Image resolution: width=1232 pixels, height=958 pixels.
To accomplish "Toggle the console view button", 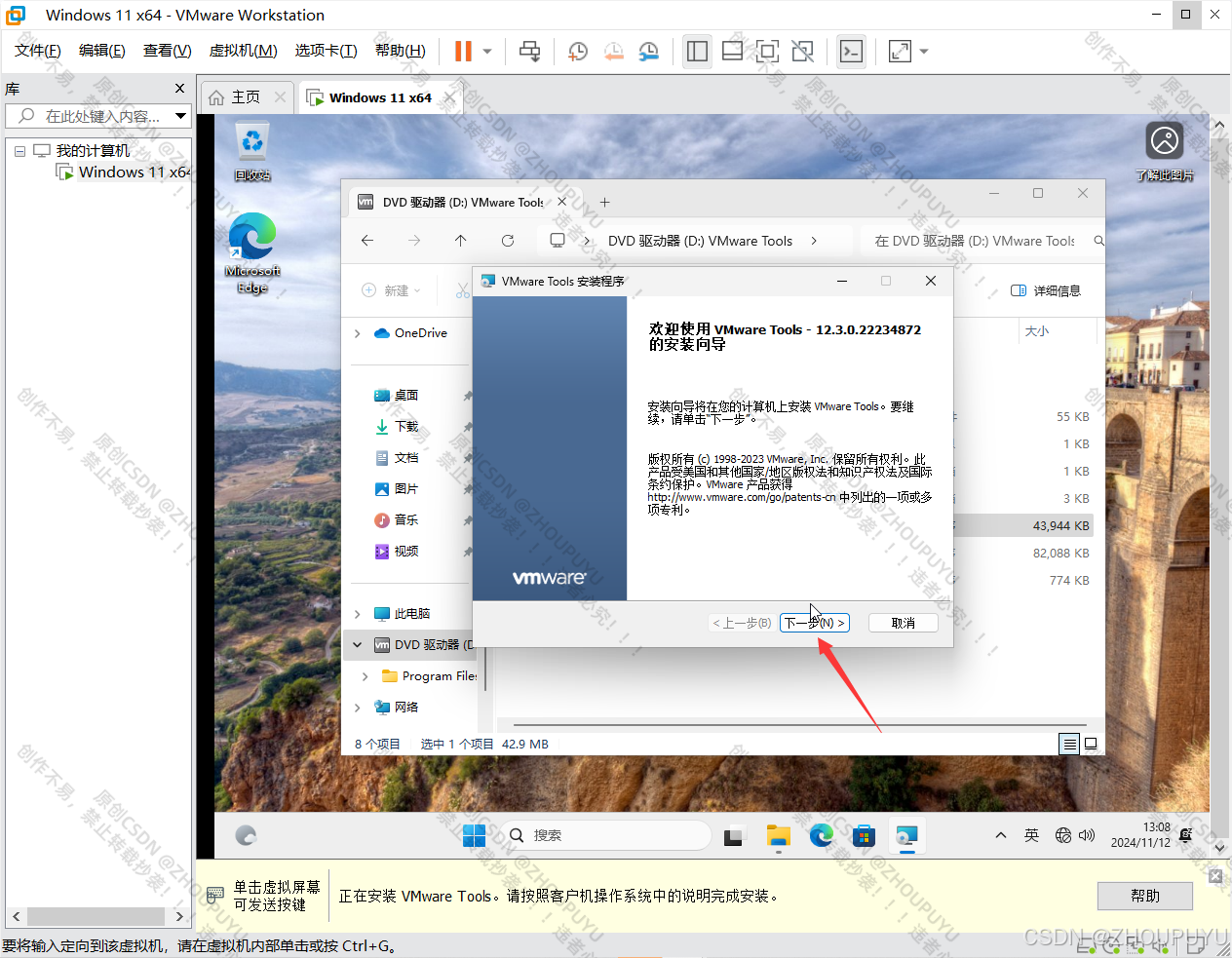I will pyautogui.click(x=851, y=51).
